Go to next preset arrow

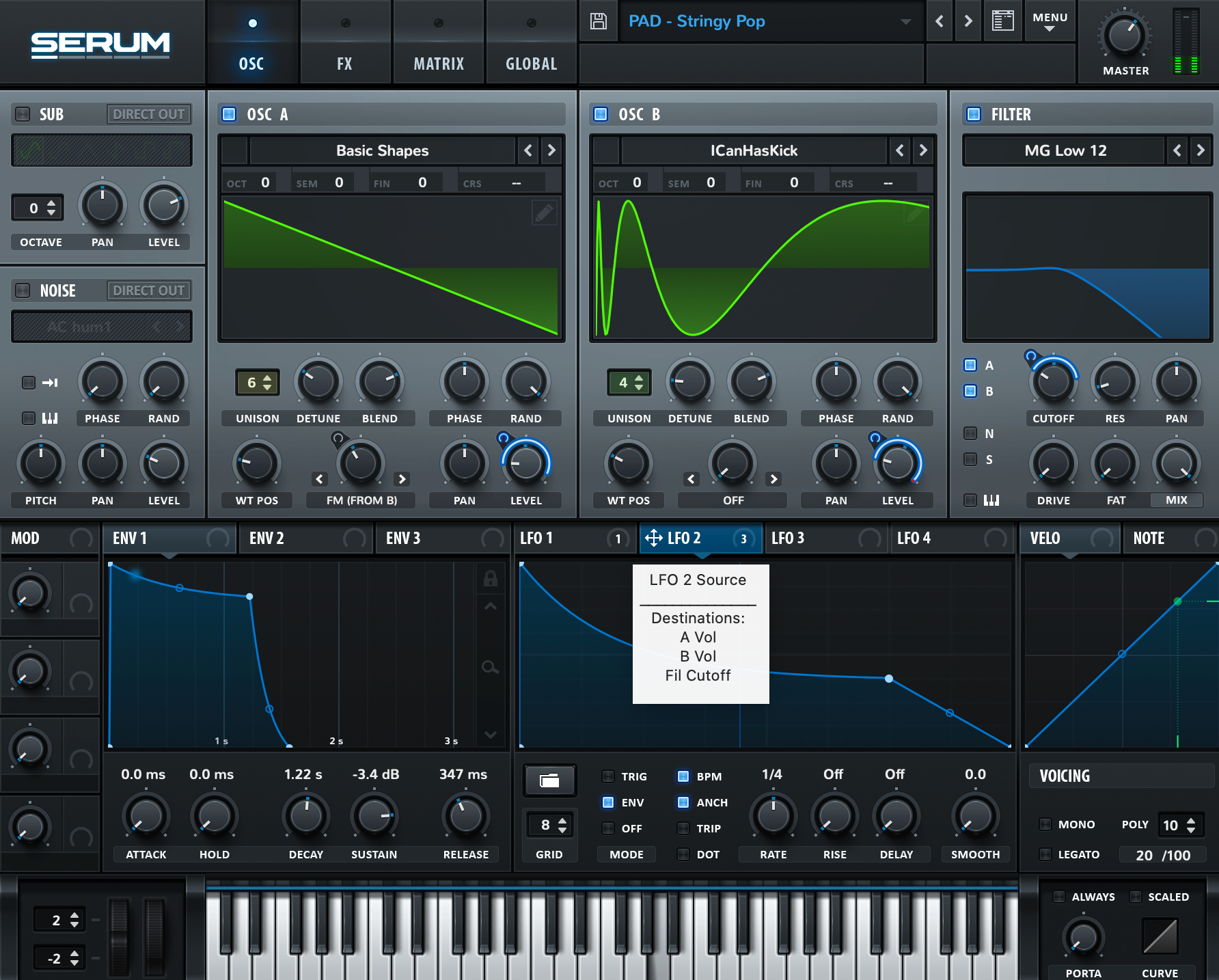tap(968, 21)
